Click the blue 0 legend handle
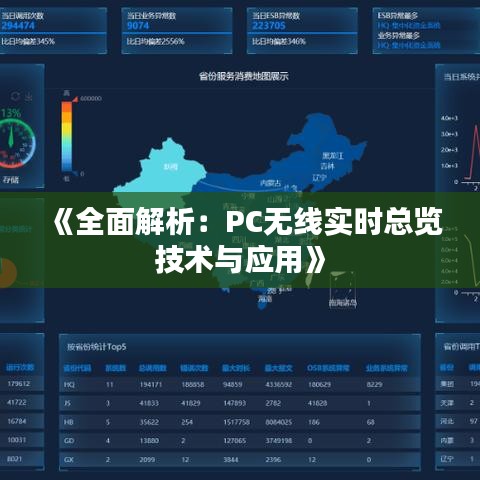This screenshot has height=480, width=480. click(75, 174)
